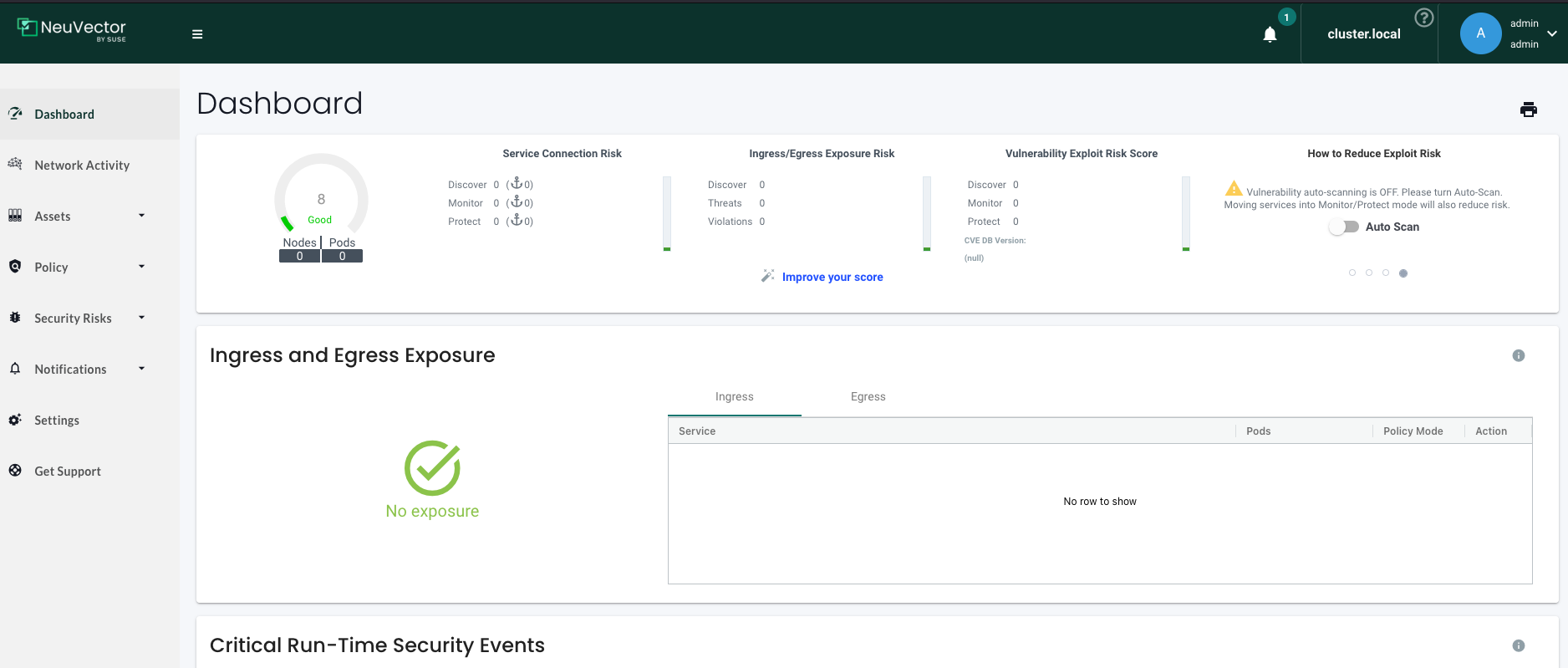1568x668 pixels.
Task: Click the Pods count box under the gauge
Action: (x=343, y=257)
